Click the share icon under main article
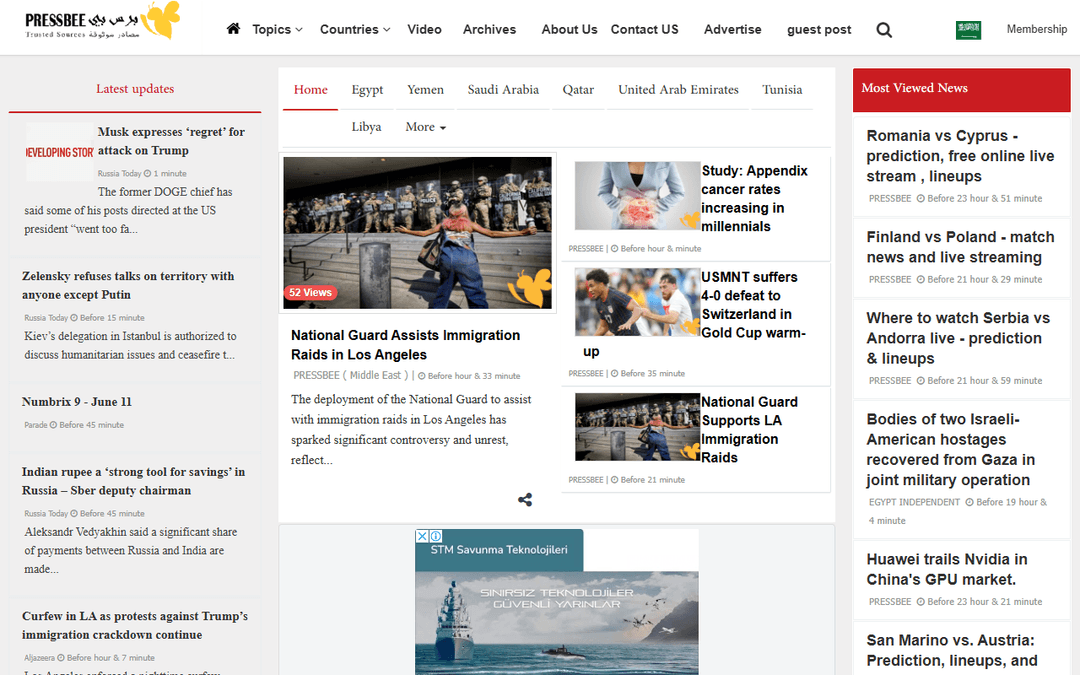The image size is (1080, 675). (525, 499)
